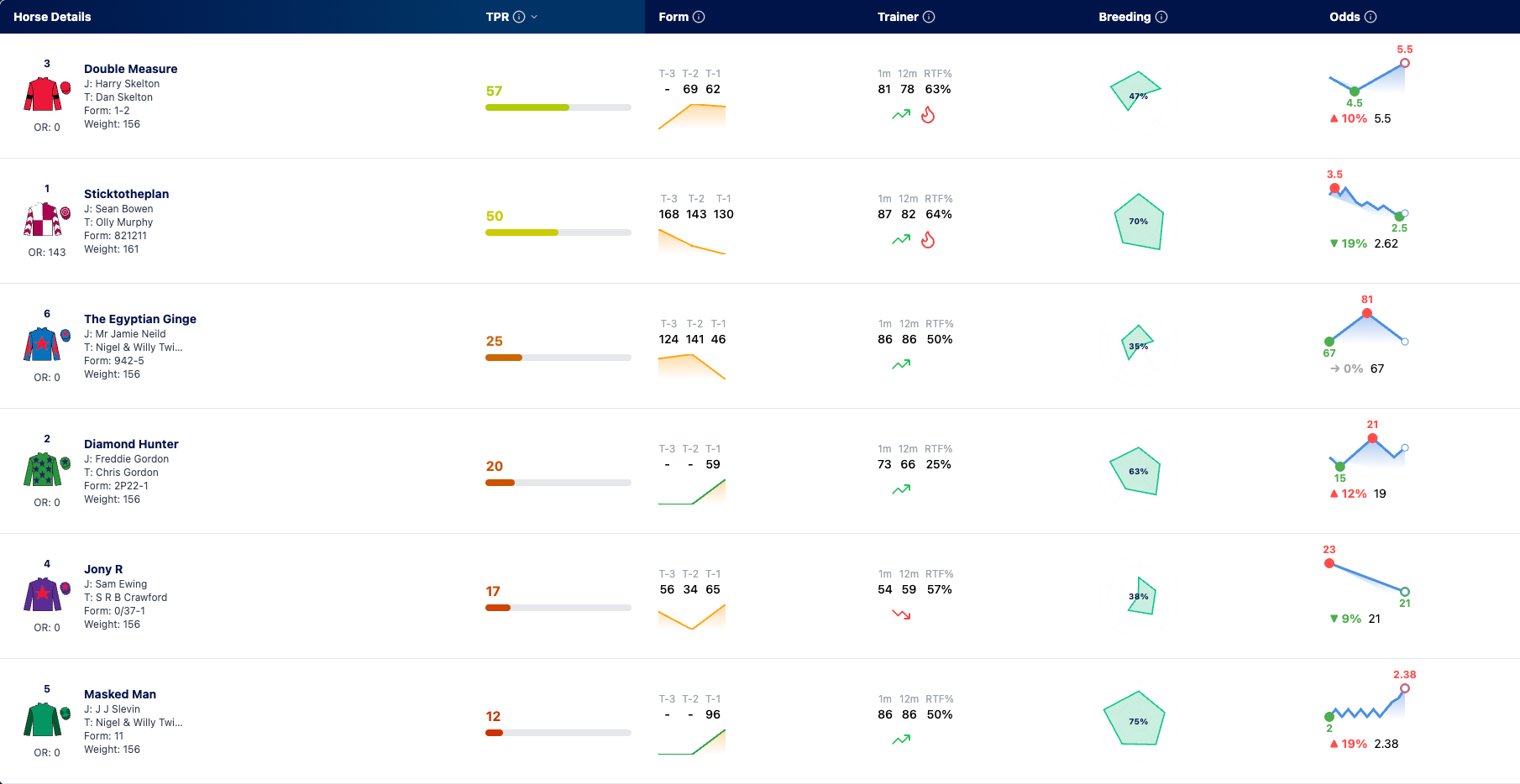This screenshot has height=784, width=1520.
Task: Click The Egyptian Ginge's upward trainer trend icon
Action: (x=901, y=364)
